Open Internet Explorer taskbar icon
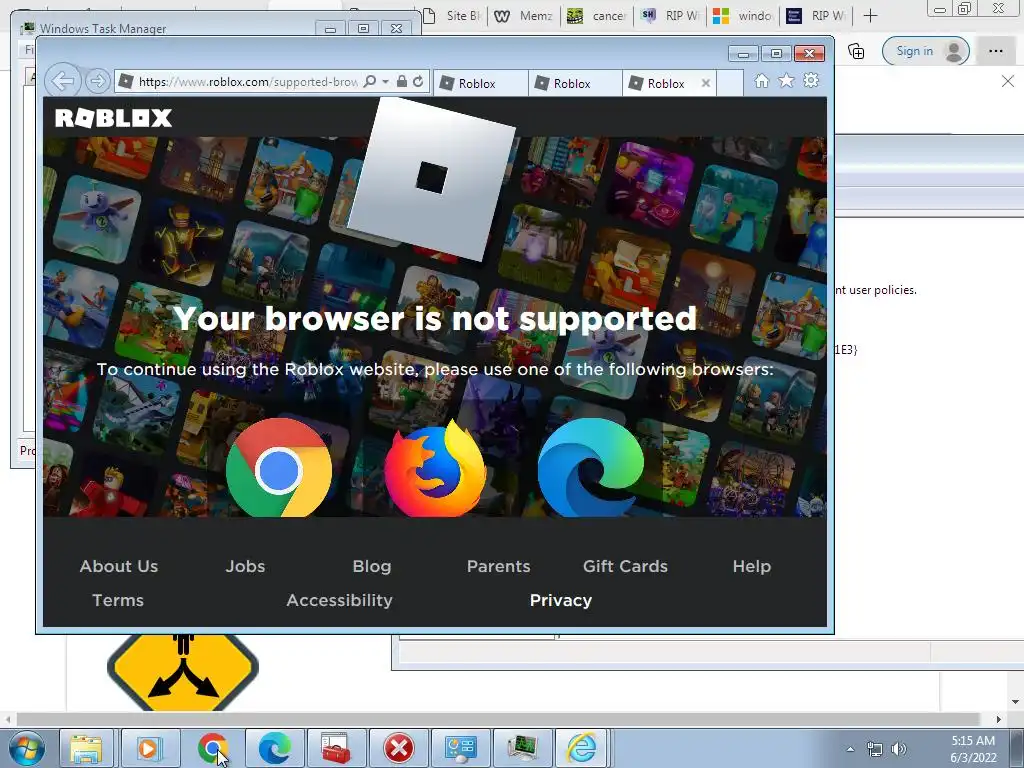The width and height of the screenshot is (1024, 768). [581, 748]
